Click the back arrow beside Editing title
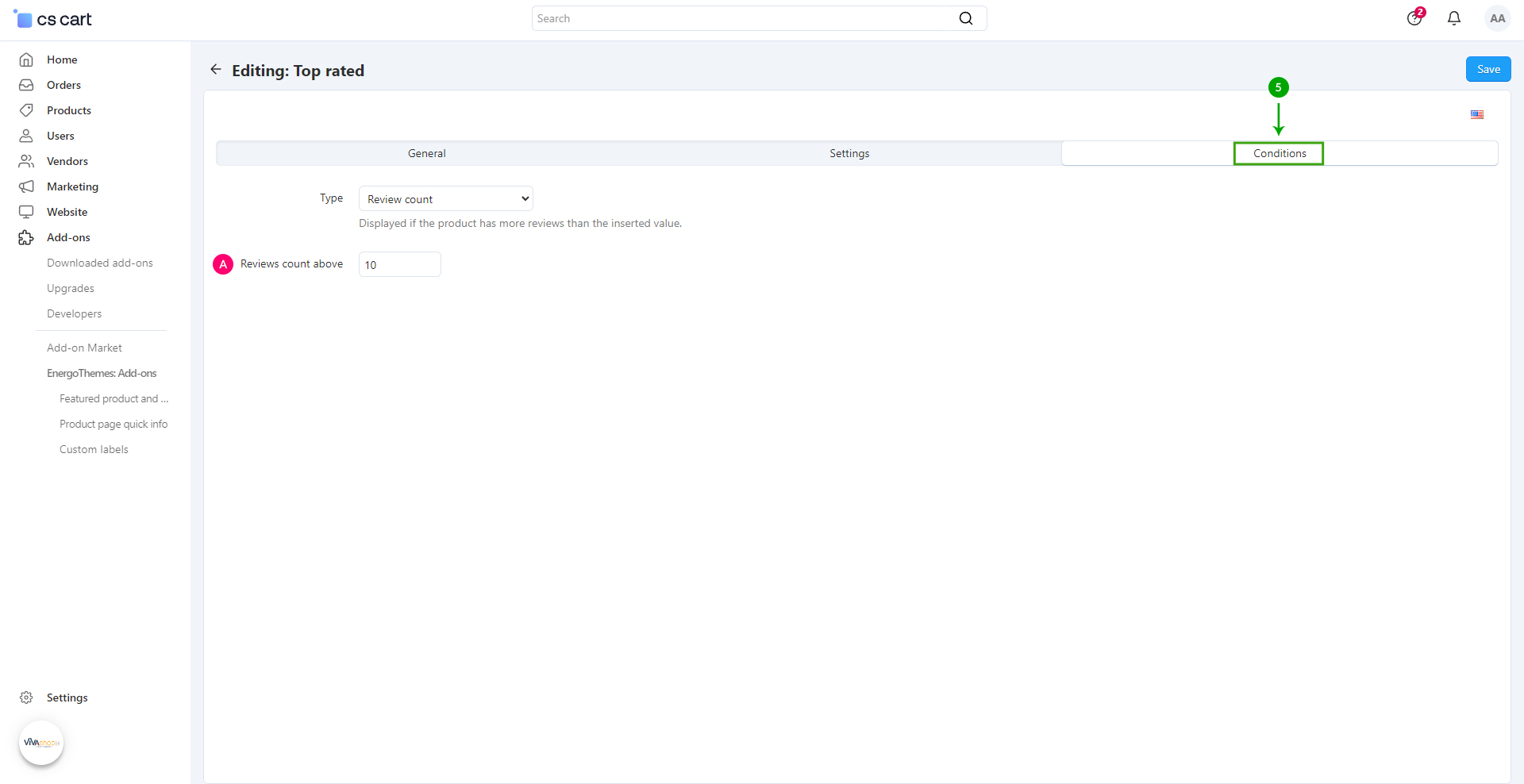The width and height of the screenshot is (1524, 784). [x=215, y=70]
